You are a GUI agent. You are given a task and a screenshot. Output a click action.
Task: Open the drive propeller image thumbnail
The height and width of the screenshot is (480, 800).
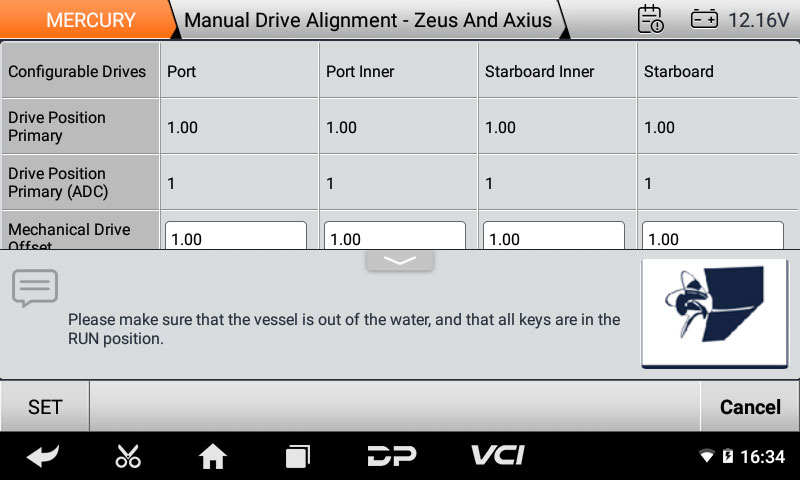[714, 313]
